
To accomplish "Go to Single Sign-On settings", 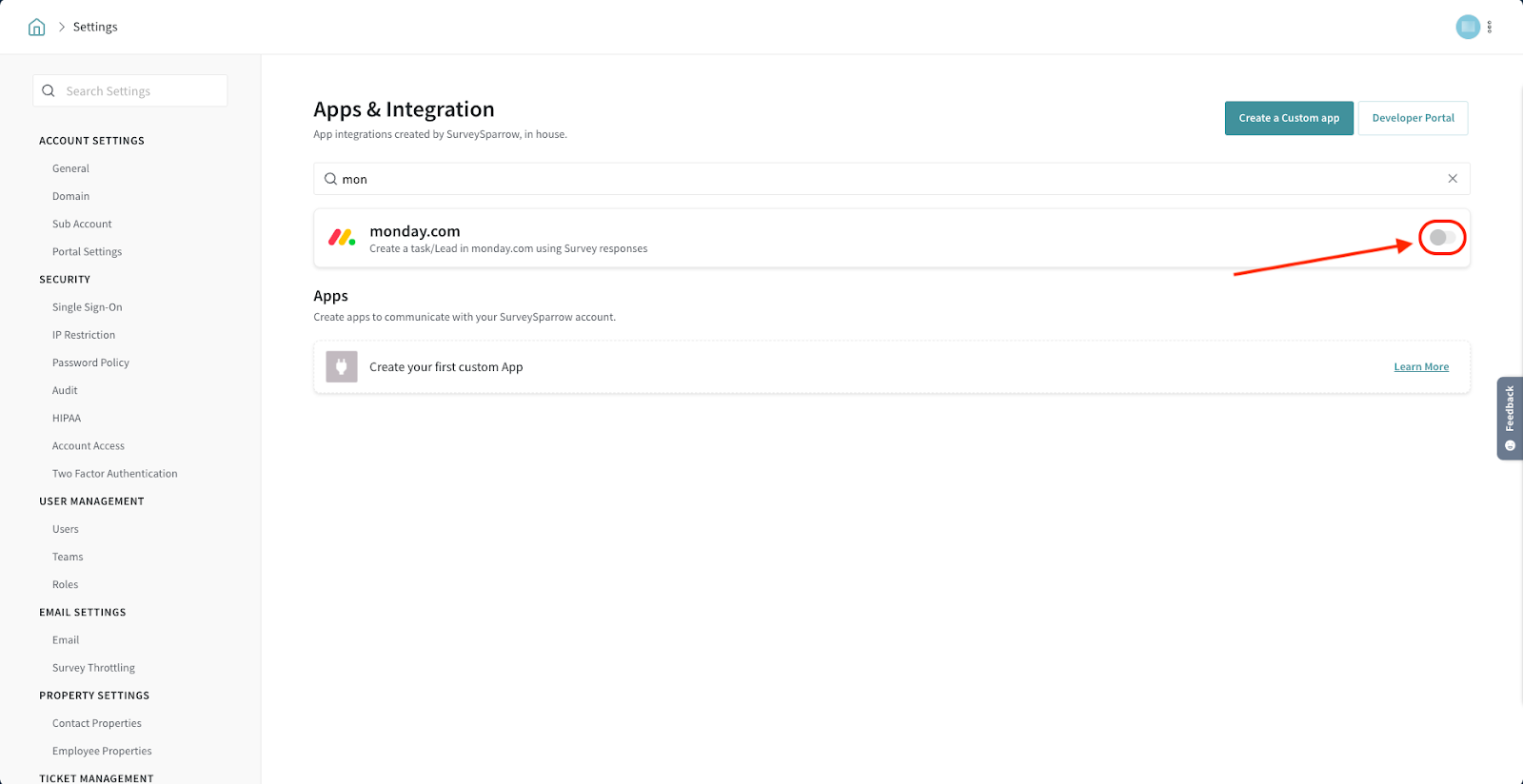I will pyautogui.click(x=87, y=307).
